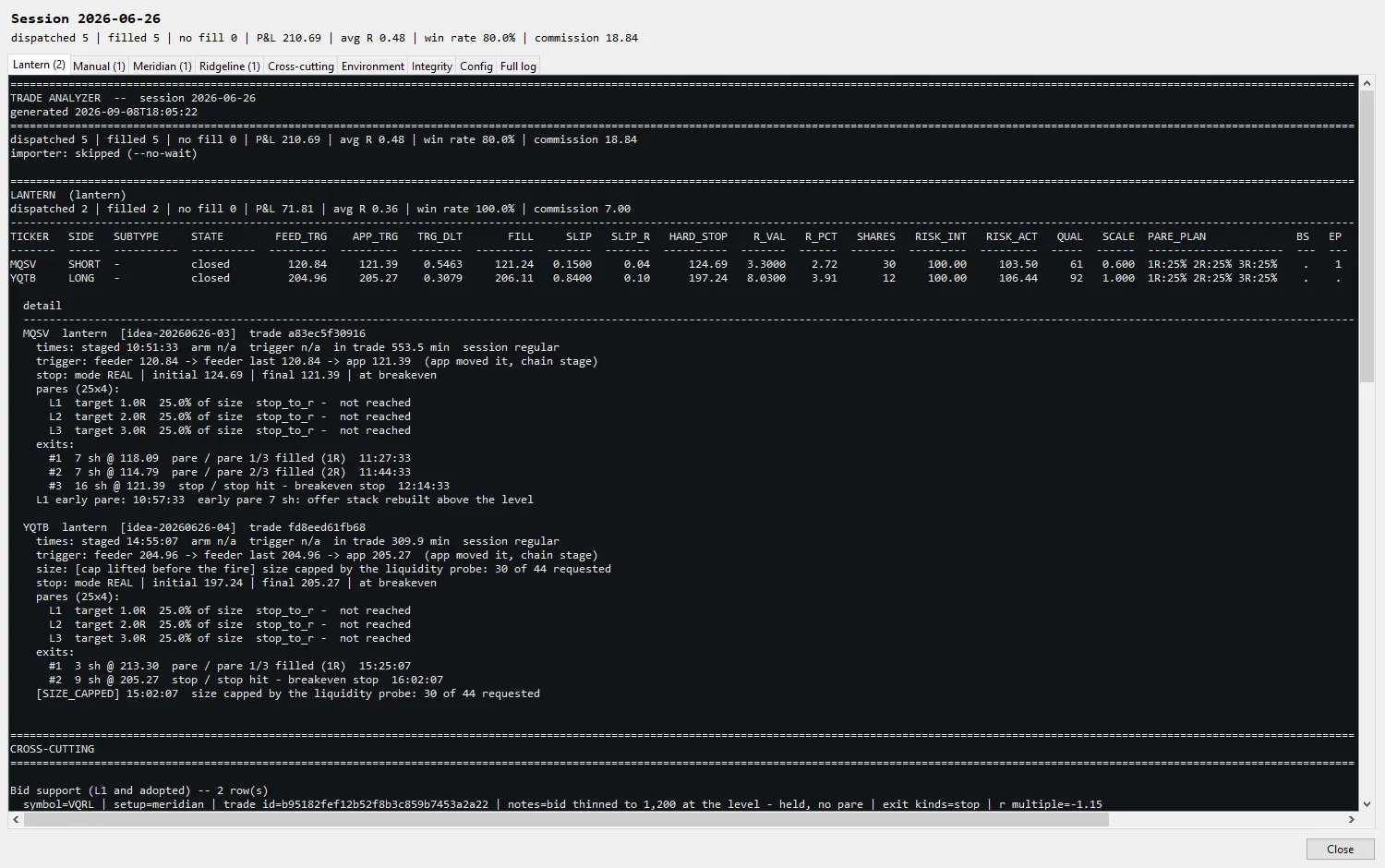Switch to the Lantern (2) tab
This screenshot has width=1385, height=868.
click(x=39, y=65)
